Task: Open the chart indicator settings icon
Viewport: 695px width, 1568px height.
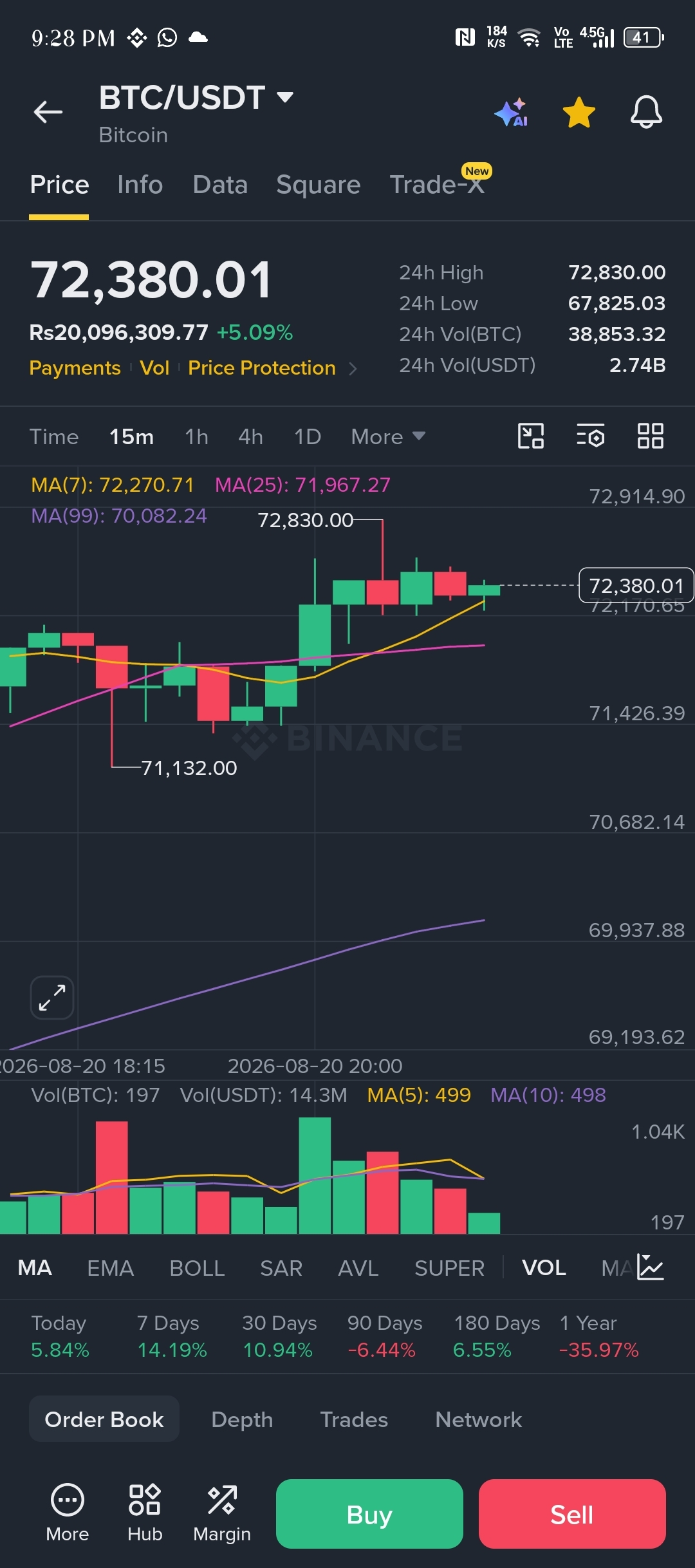Action: pos(590,436)
